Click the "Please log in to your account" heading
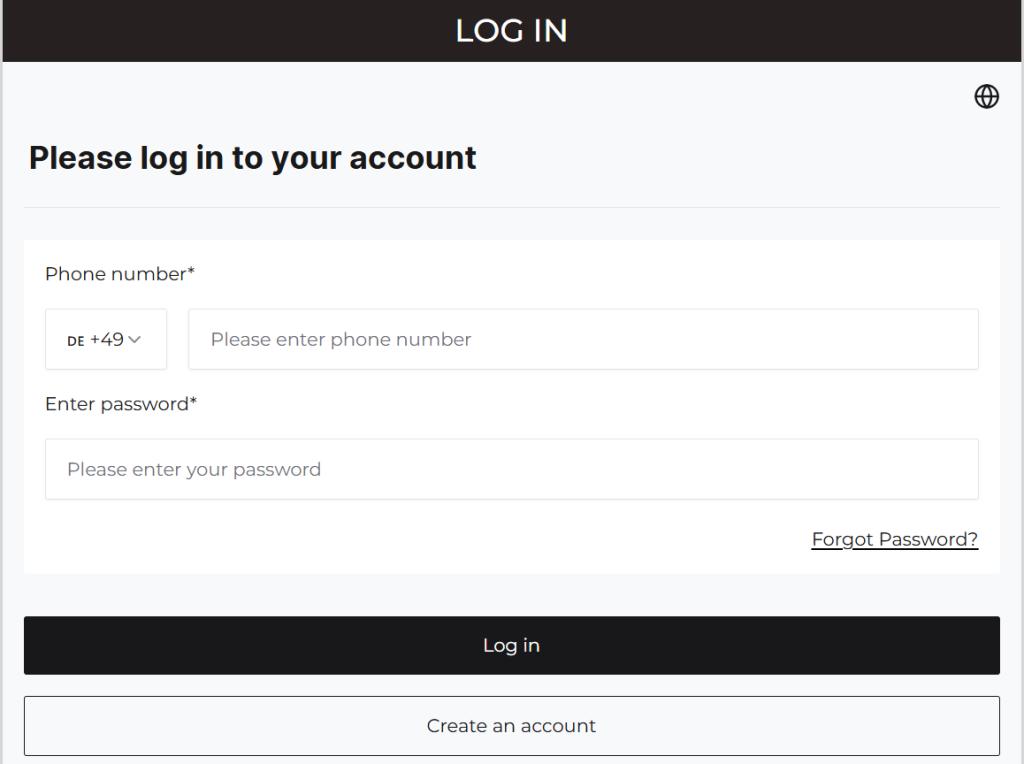1024x764 pixels. (x=252, y=158)
